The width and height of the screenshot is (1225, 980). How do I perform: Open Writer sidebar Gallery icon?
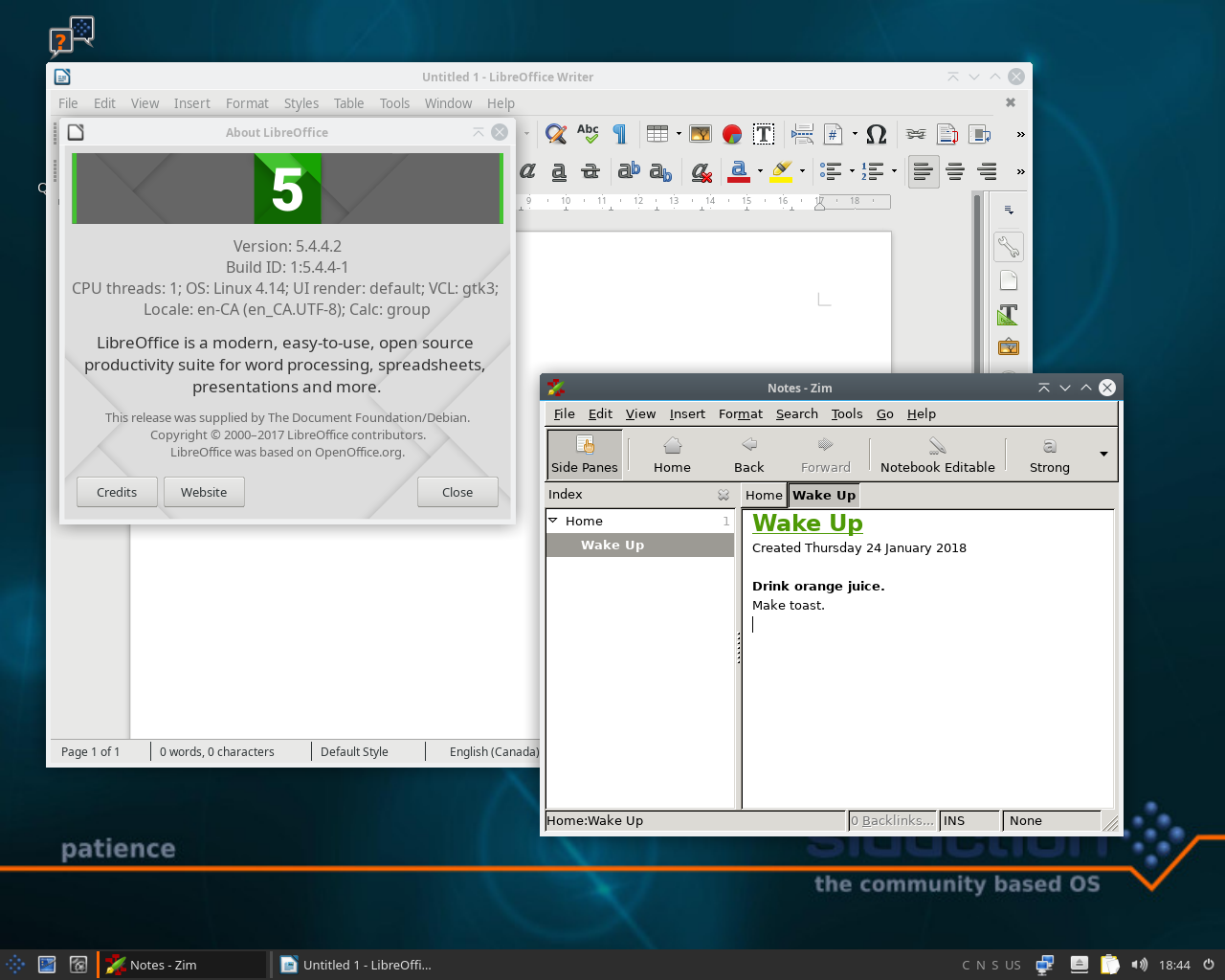[x=1008, y=346]
